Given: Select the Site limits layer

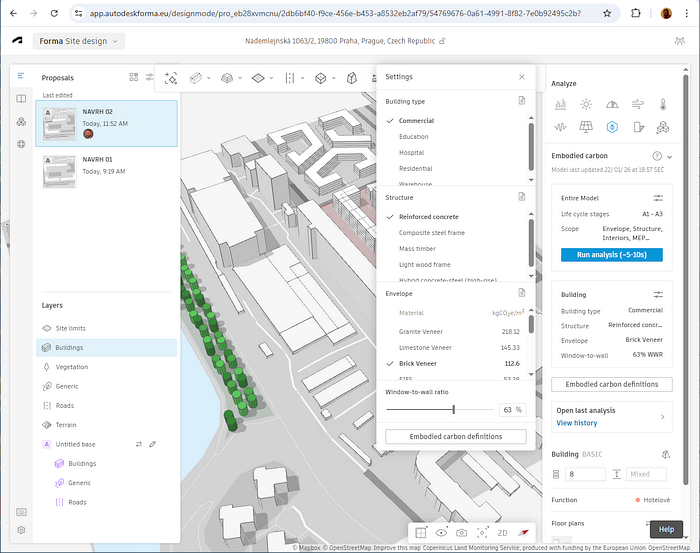Looking at the screenshot, I should 106,328.
